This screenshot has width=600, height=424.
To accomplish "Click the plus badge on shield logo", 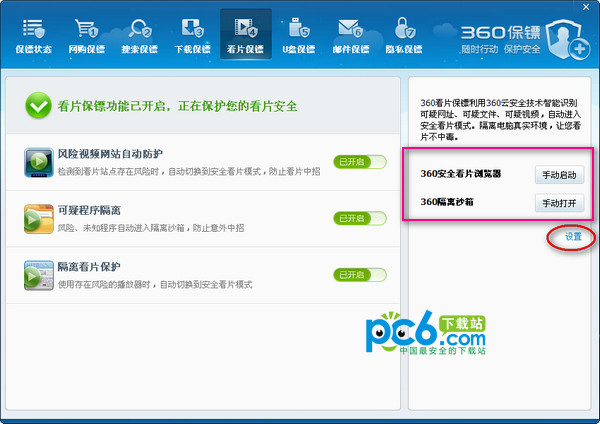I will click(x=580, y=49).
